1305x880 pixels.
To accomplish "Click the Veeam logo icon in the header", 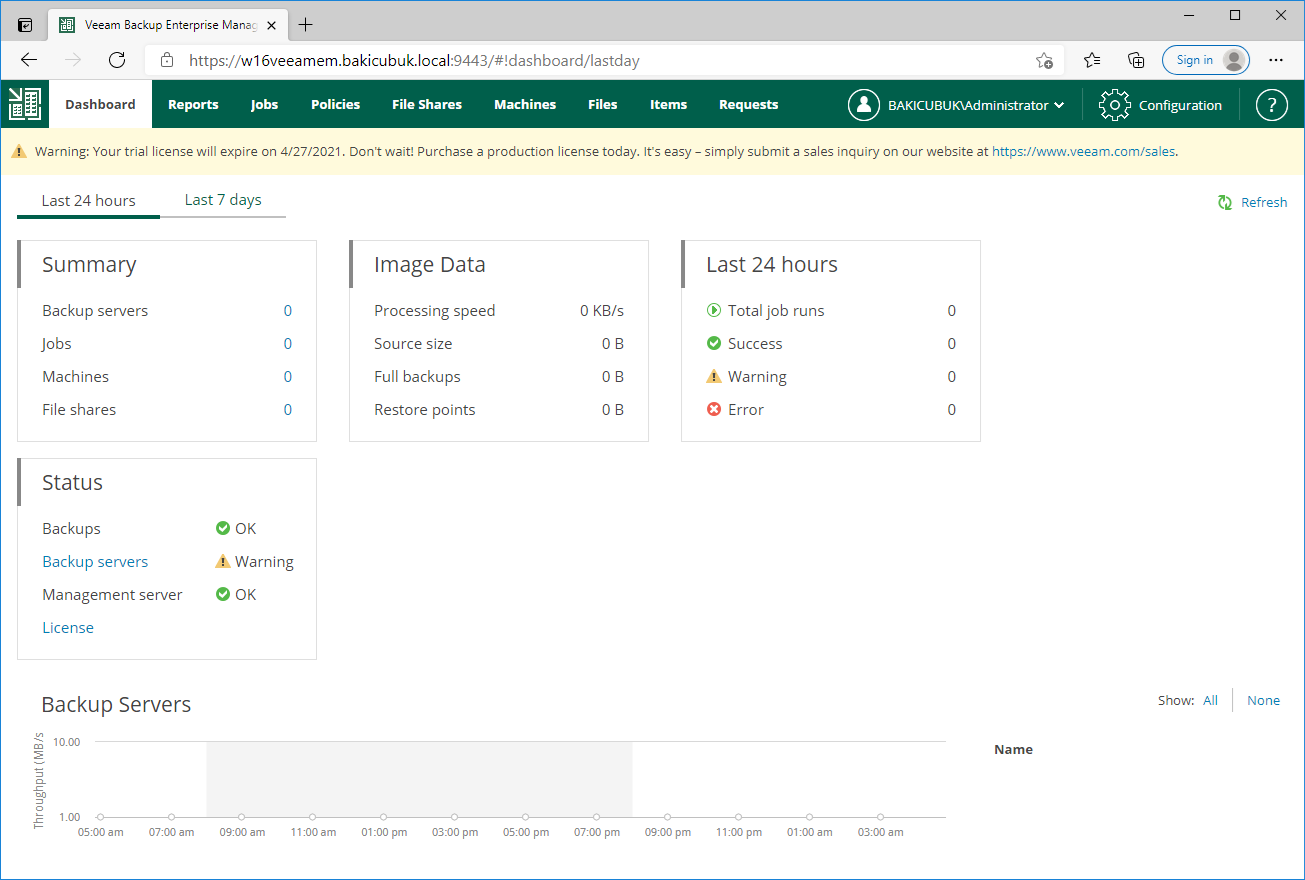I will [x=24, y=104].
